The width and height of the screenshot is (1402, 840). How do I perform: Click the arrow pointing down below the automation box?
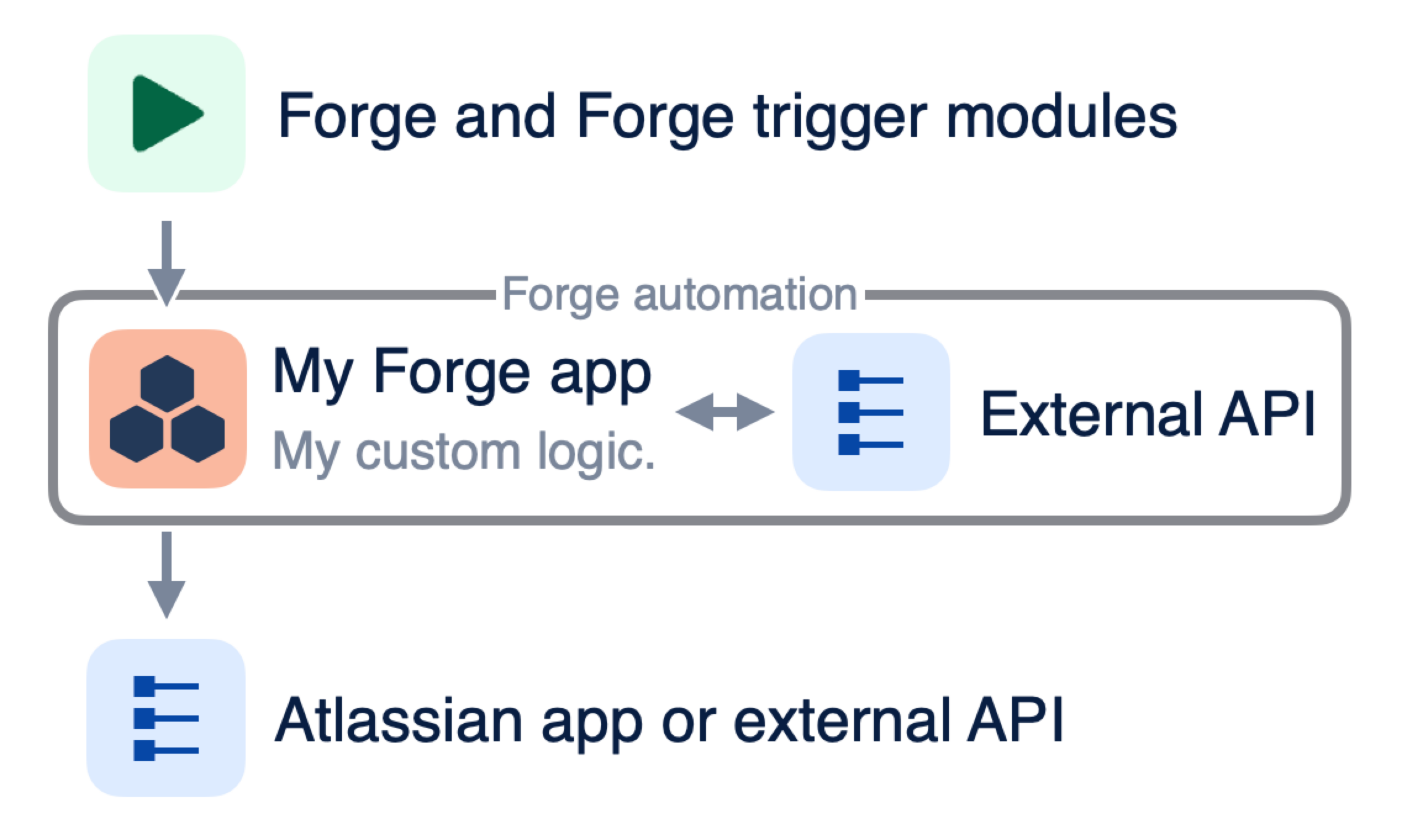166,575
